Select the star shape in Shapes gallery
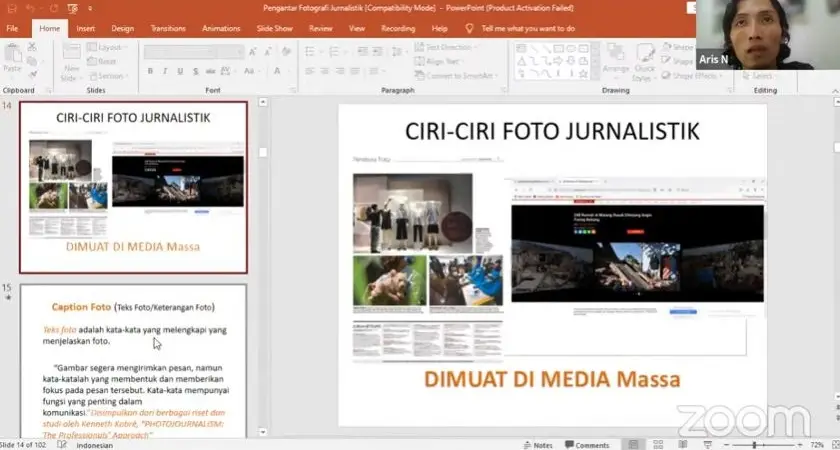The height and width of the screenshot is (450, 840). (x=583, y=74)
